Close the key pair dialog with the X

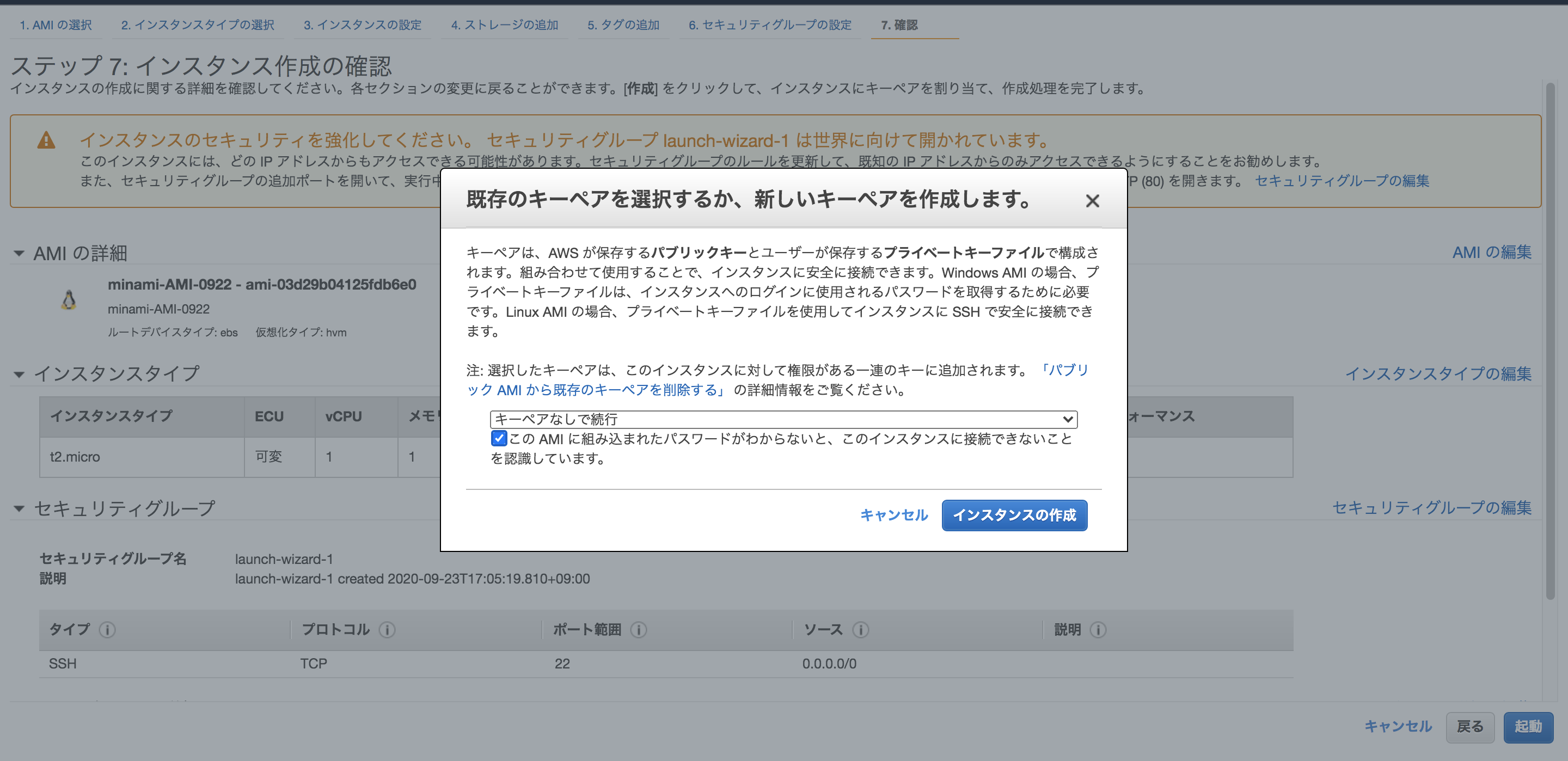(1093, 201)
